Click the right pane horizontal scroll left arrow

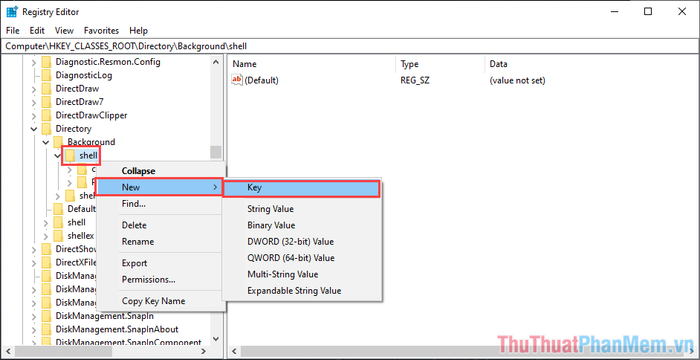(x=233, y=351)
